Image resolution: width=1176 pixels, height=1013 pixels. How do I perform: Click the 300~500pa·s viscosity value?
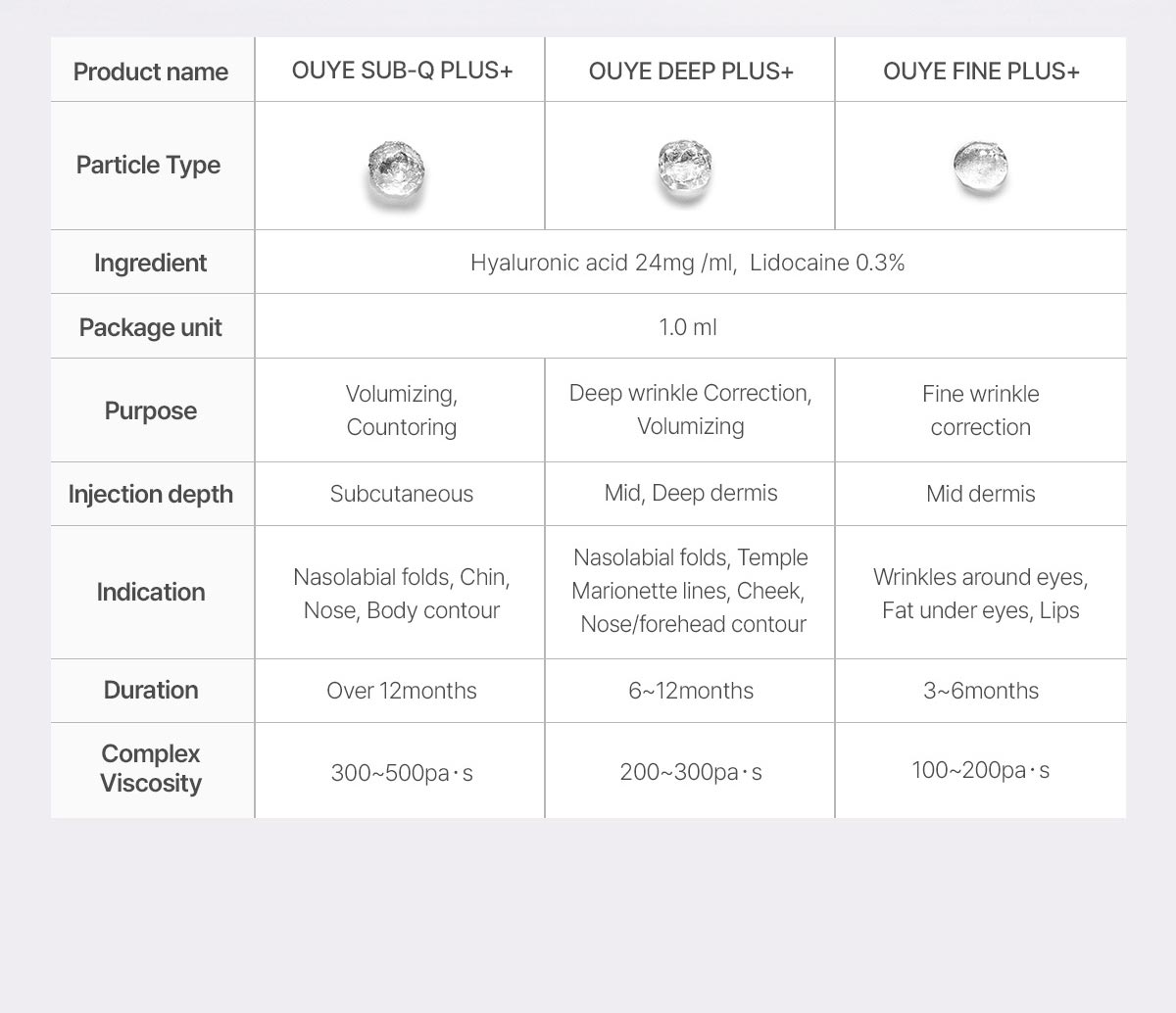click(x=402, y=773)
